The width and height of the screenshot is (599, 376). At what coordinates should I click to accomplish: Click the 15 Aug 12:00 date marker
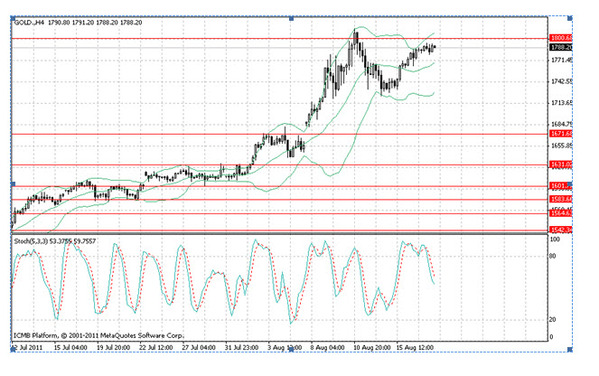416,348
